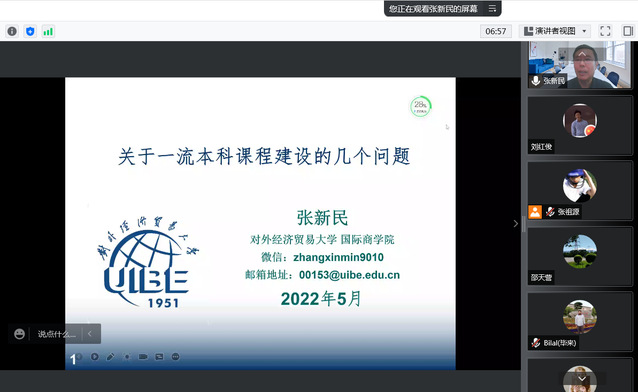
Task: Go to next slide in slideshow toolbar
Action: click(94, 357)
